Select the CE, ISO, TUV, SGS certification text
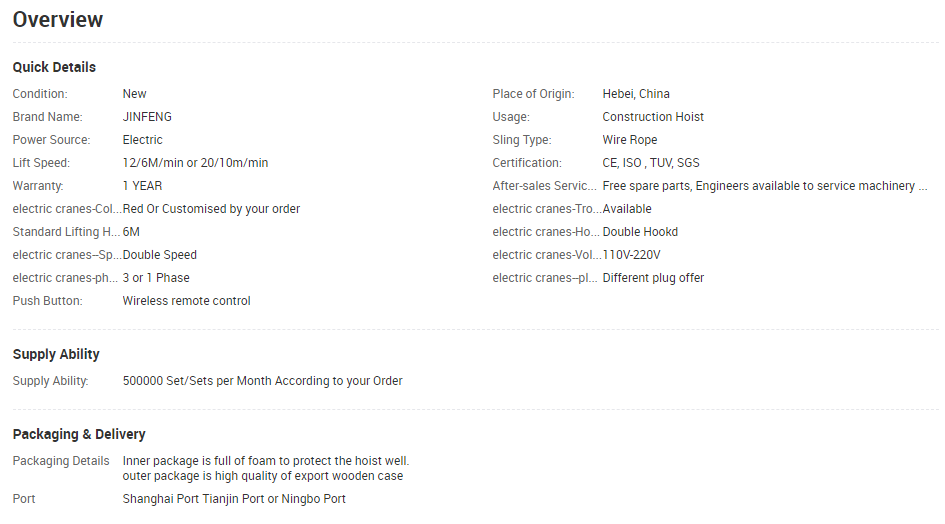This screenshot has height=524, width=945. [x=651, y=163]
